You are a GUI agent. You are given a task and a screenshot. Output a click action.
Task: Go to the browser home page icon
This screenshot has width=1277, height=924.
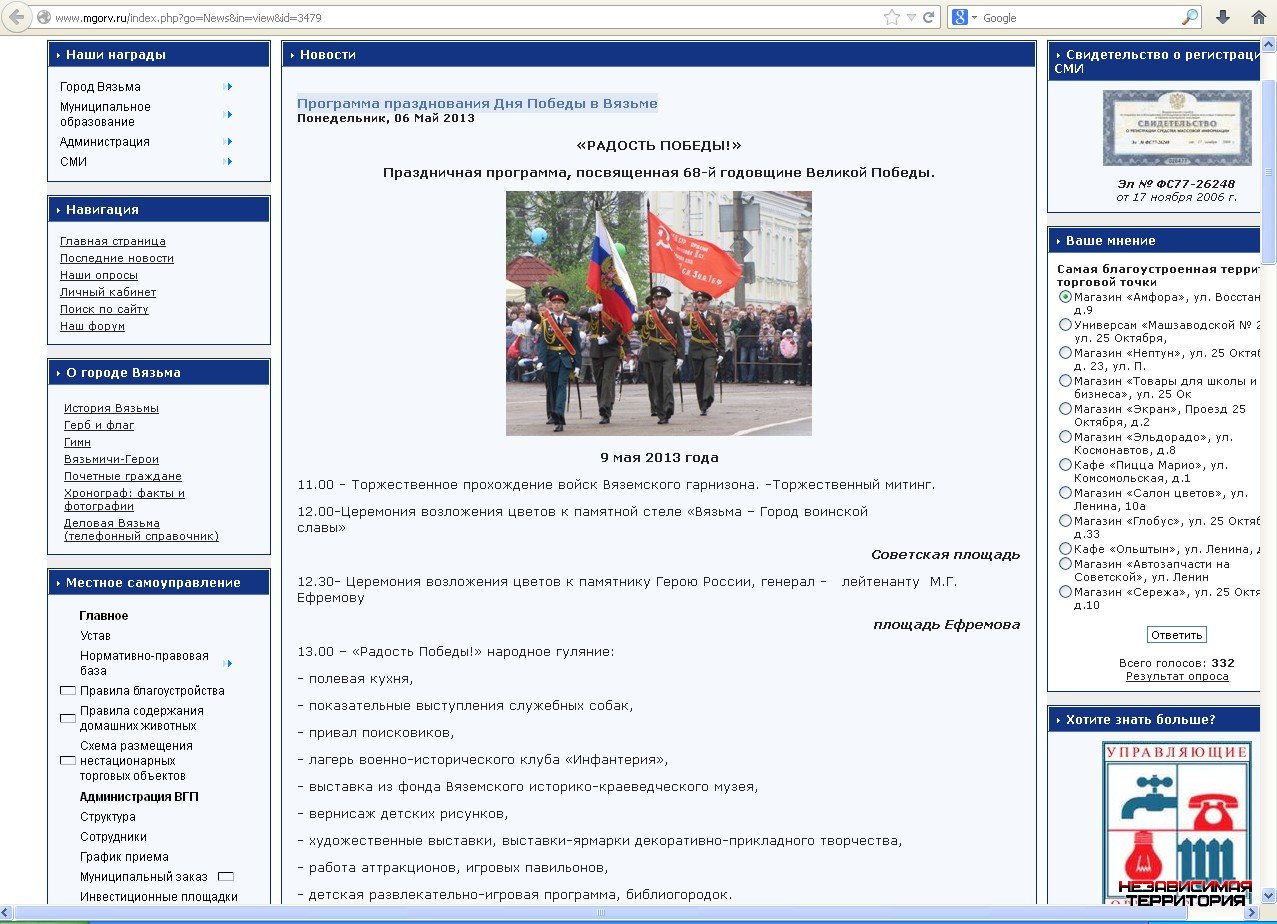[x=1257, y=17]
